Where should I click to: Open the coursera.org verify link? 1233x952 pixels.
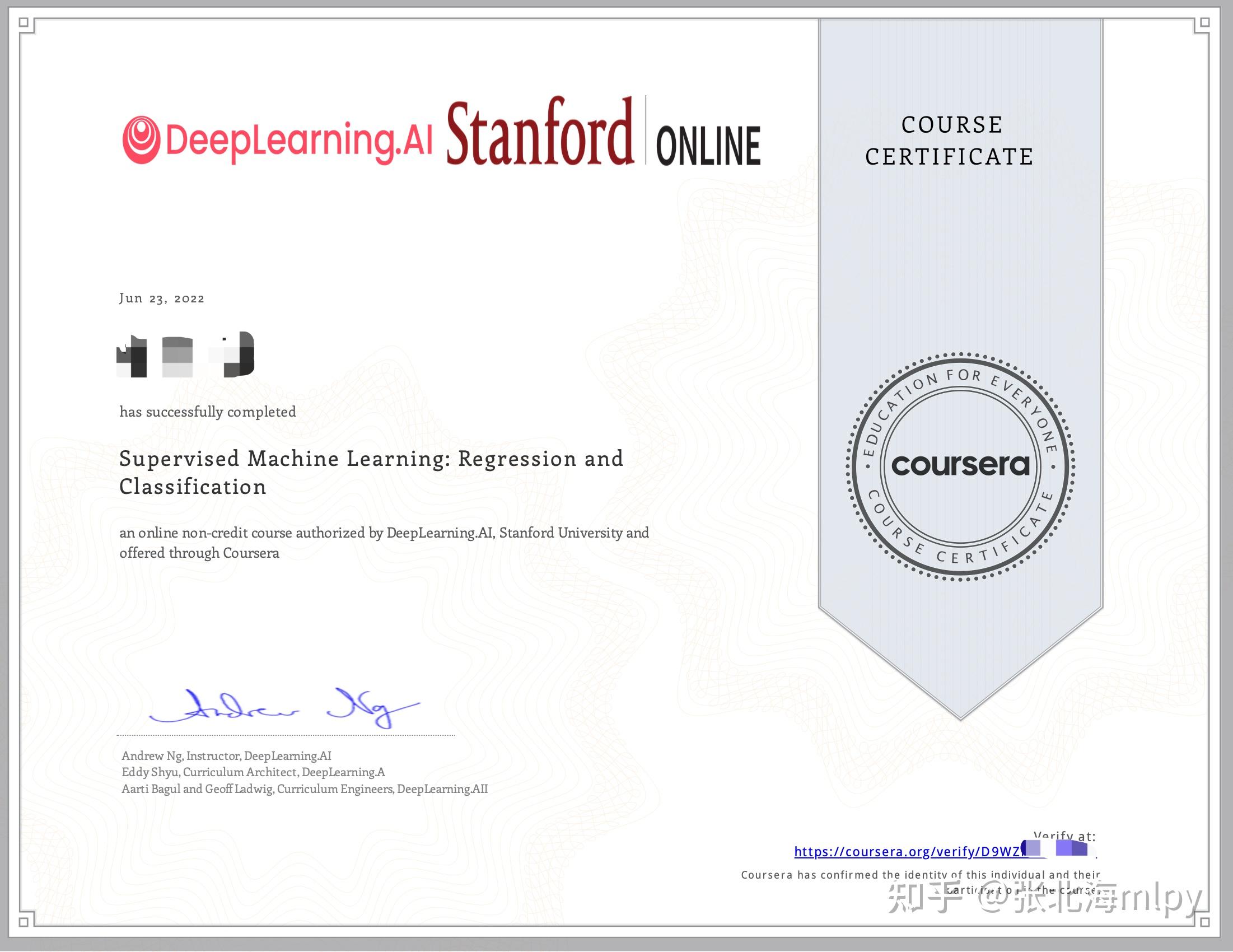point(945,852)
